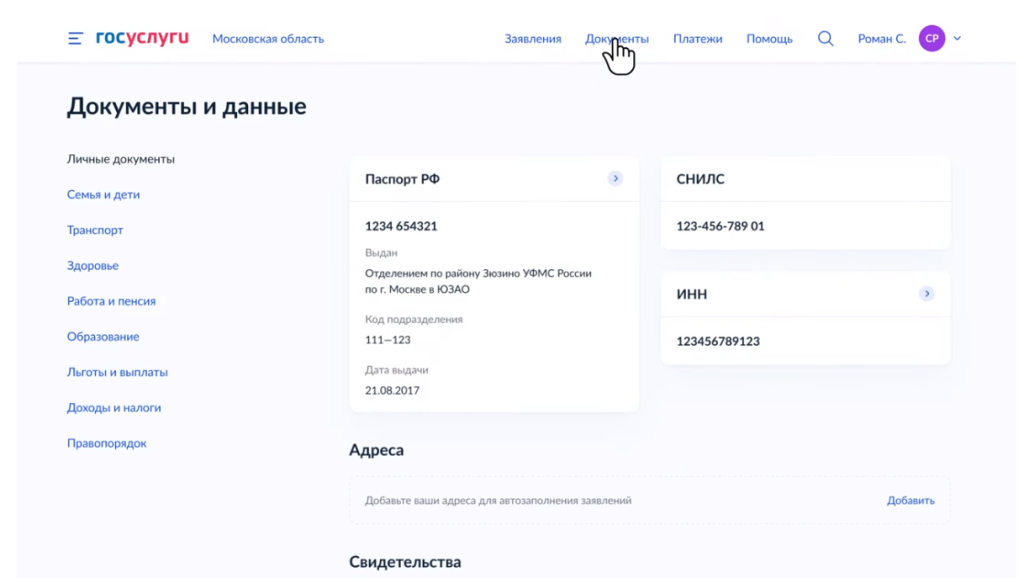Viewport: 1024px width, 578px height.
Task: Open Правопорядок section
Action: (106, 443)
